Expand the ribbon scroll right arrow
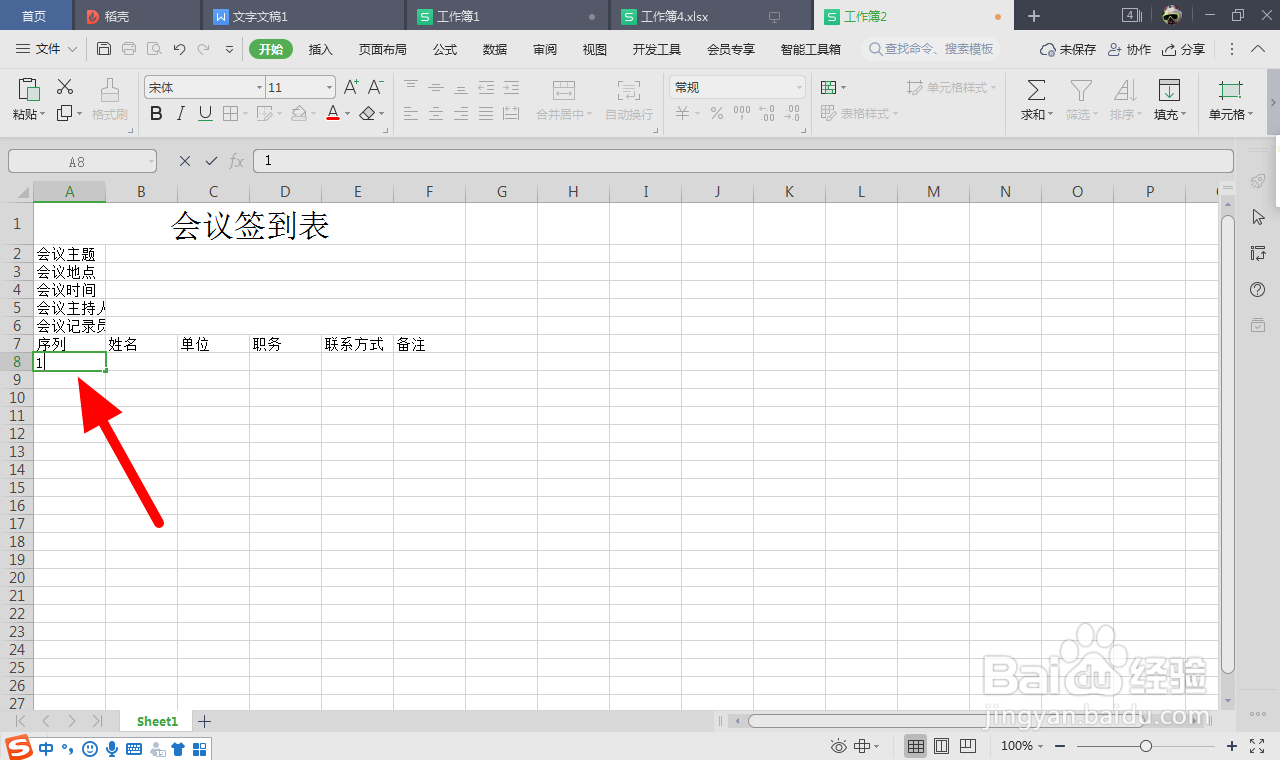 tap(1273, 103)
